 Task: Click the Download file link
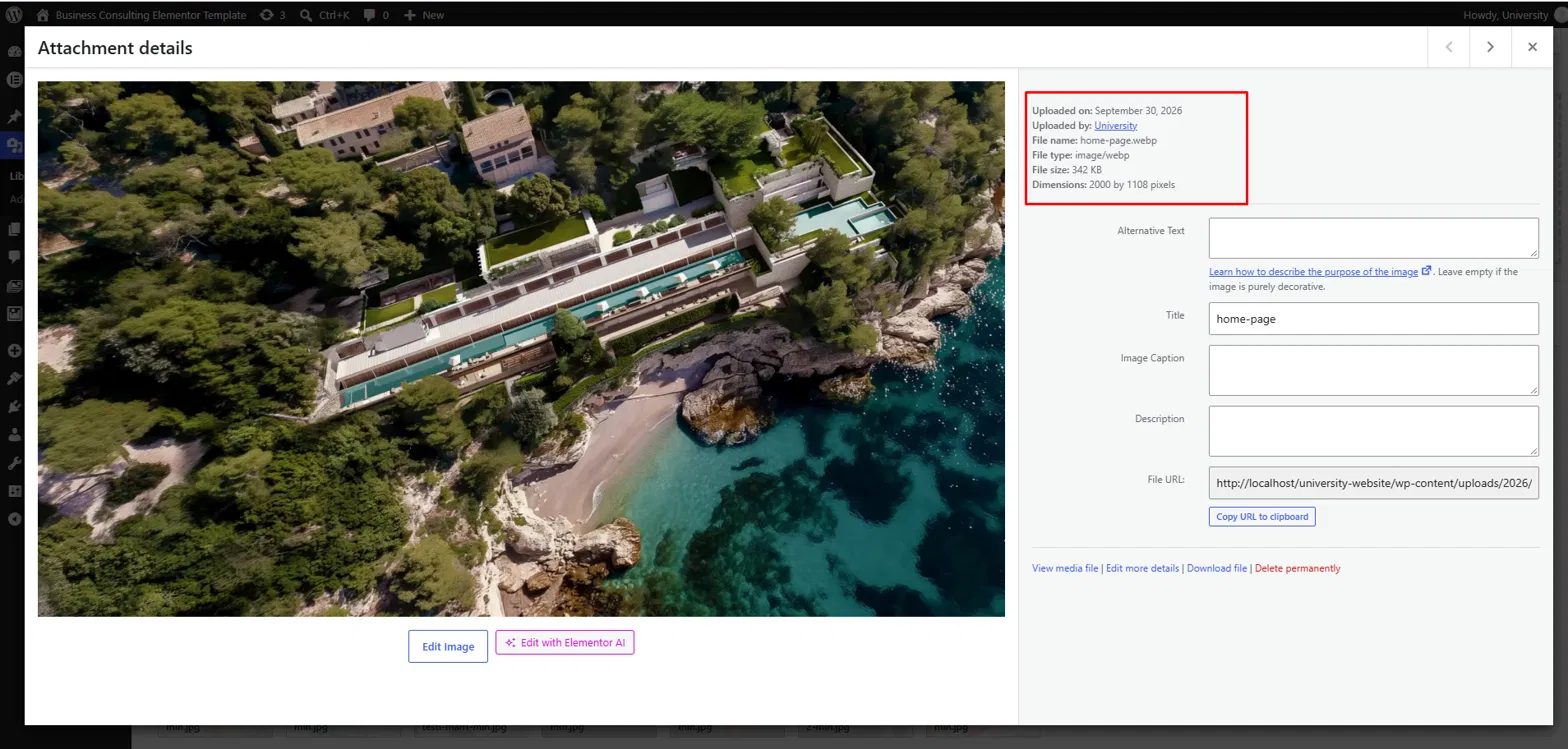pyautogui.click(x=1217, y=568)
